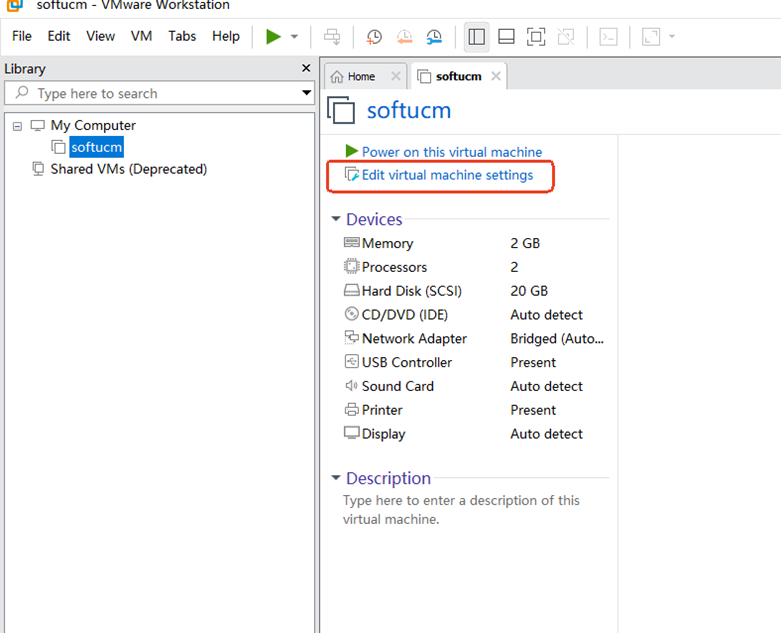Collapse the Devices section
781x633 pixels.
pyautogui.click(x=336, y=219)
